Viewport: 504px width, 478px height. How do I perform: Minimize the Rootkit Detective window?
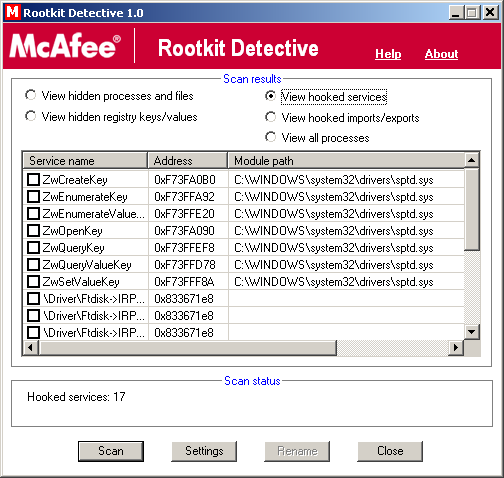point(455,13)
